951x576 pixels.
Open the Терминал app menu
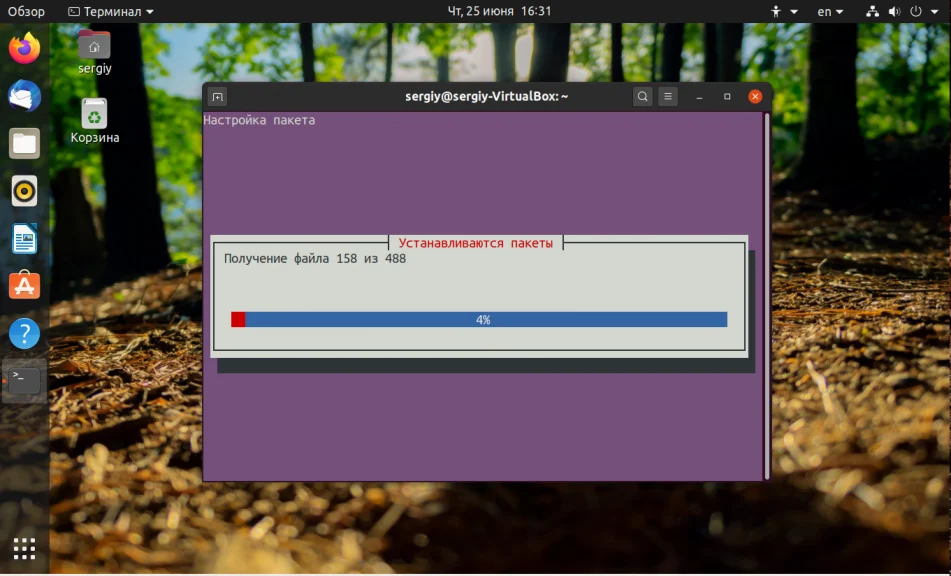coord(111,12)
